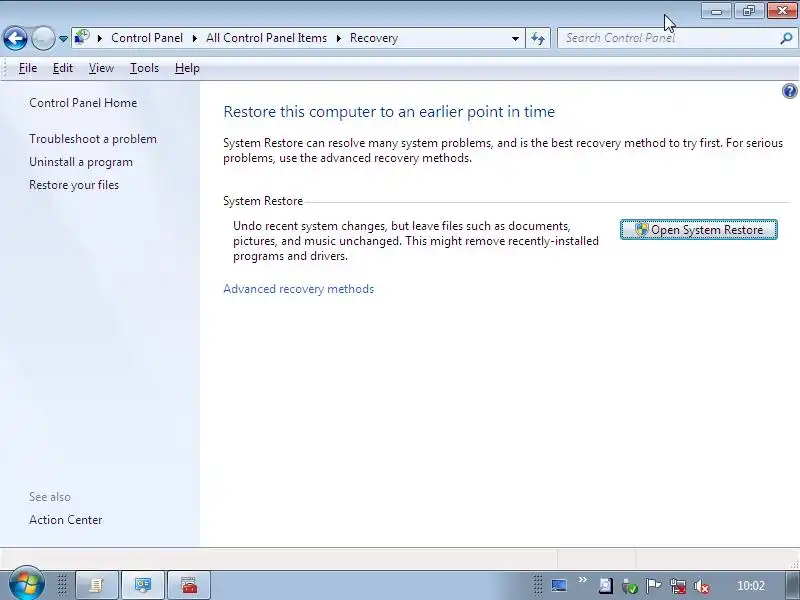Click Open System Restore button
The image size is (800, 600).
698,230
